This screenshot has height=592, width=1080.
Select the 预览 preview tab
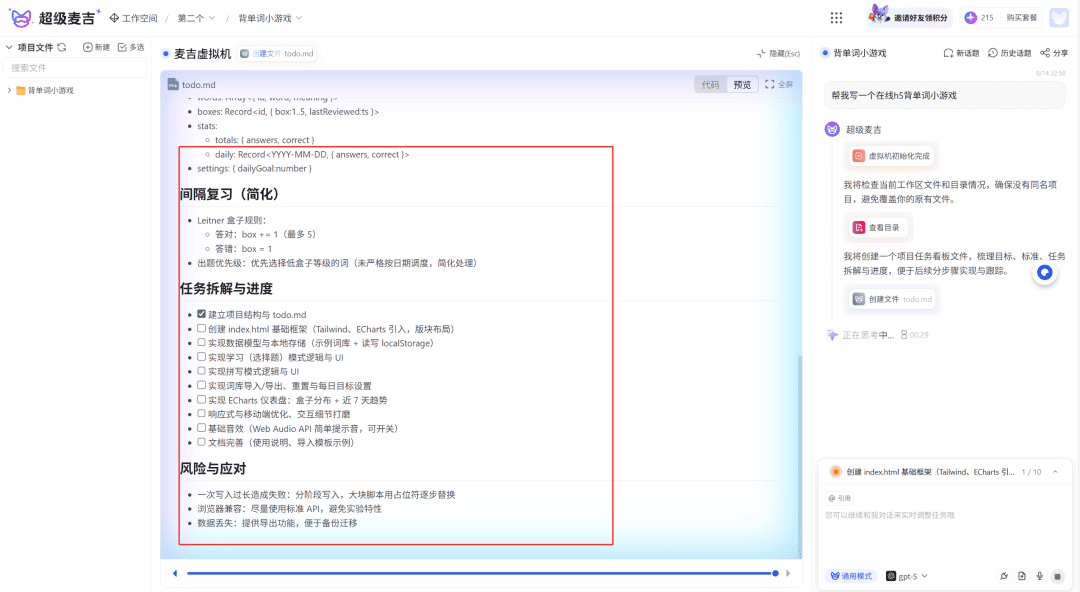coord(741,85)
